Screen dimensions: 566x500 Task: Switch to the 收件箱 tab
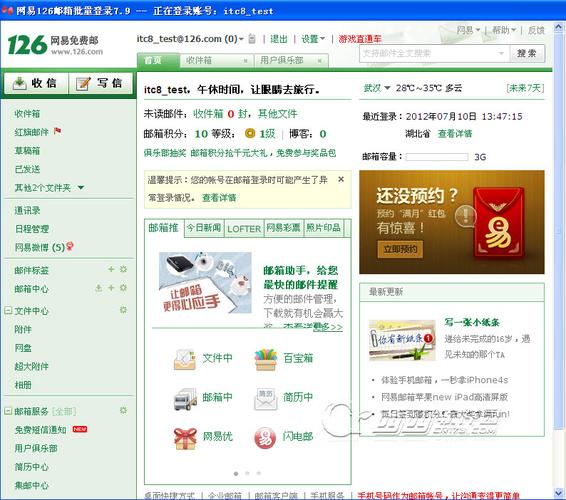pos(217,61)
